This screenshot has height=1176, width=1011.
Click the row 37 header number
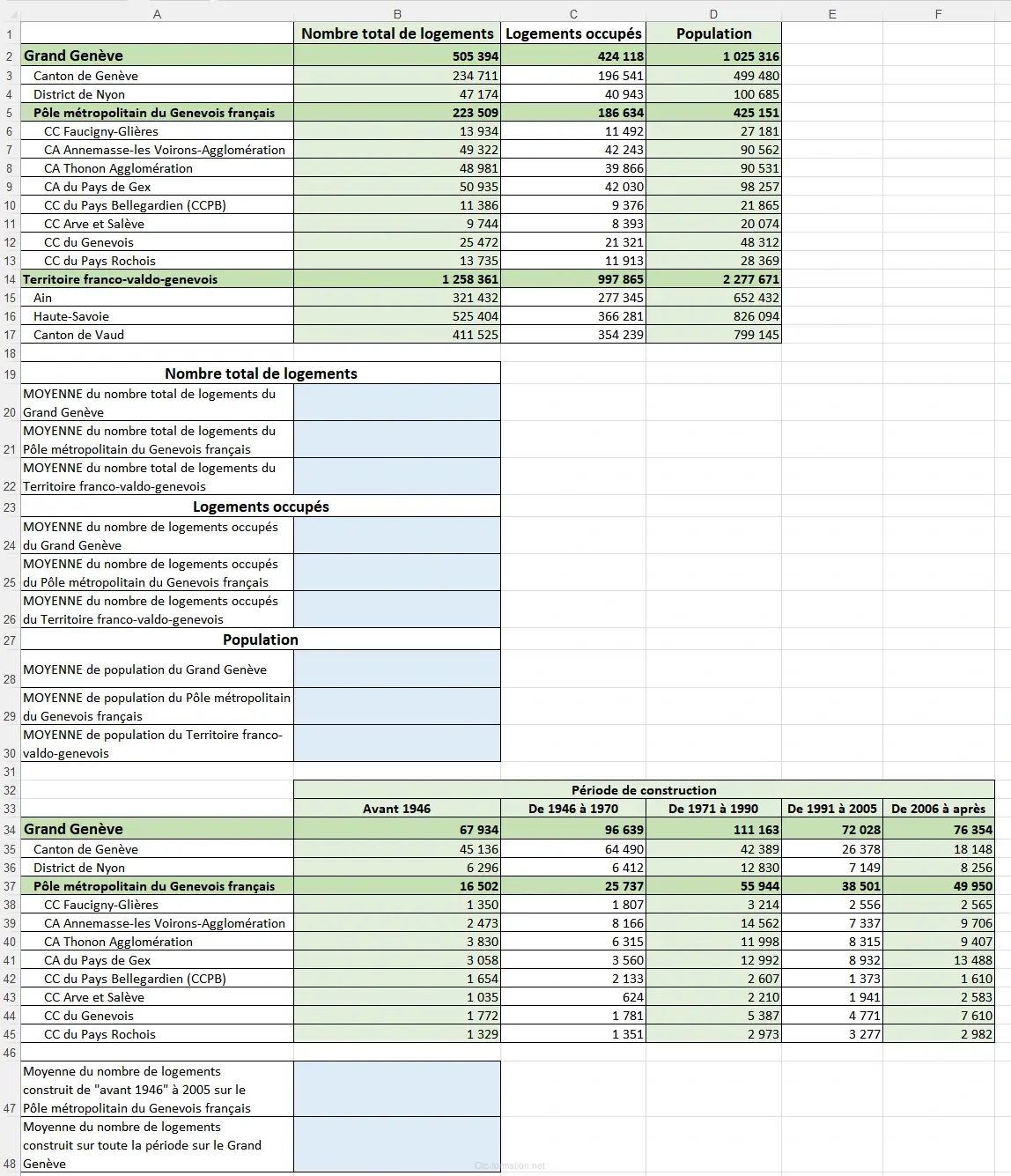[10, 886]
